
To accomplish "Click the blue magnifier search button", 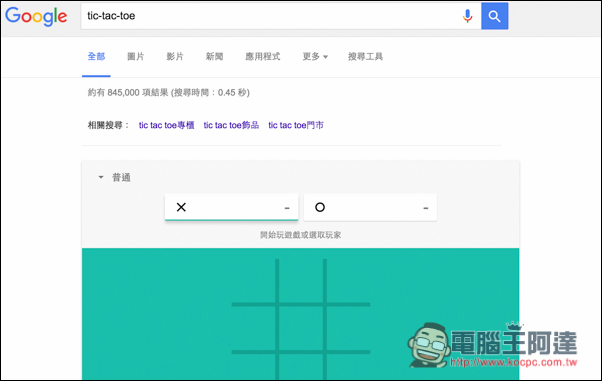I will [x=494, y=16].
